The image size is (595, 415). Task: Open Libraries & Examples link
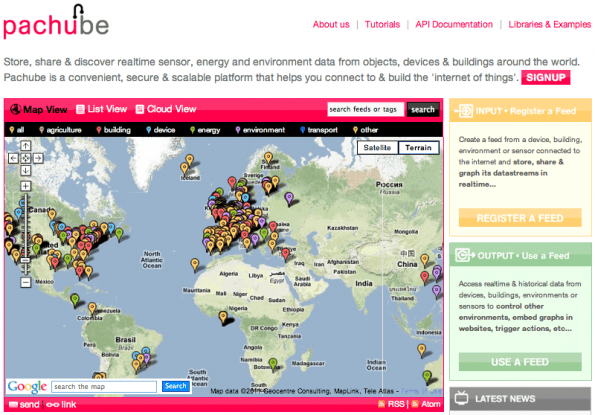tap(549, 25)
